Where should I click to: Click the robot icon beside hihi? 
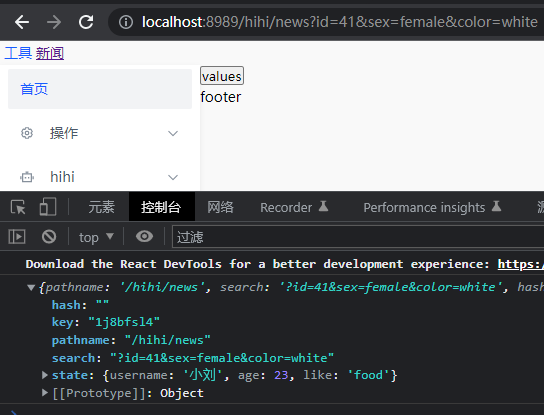click(27, 177)
